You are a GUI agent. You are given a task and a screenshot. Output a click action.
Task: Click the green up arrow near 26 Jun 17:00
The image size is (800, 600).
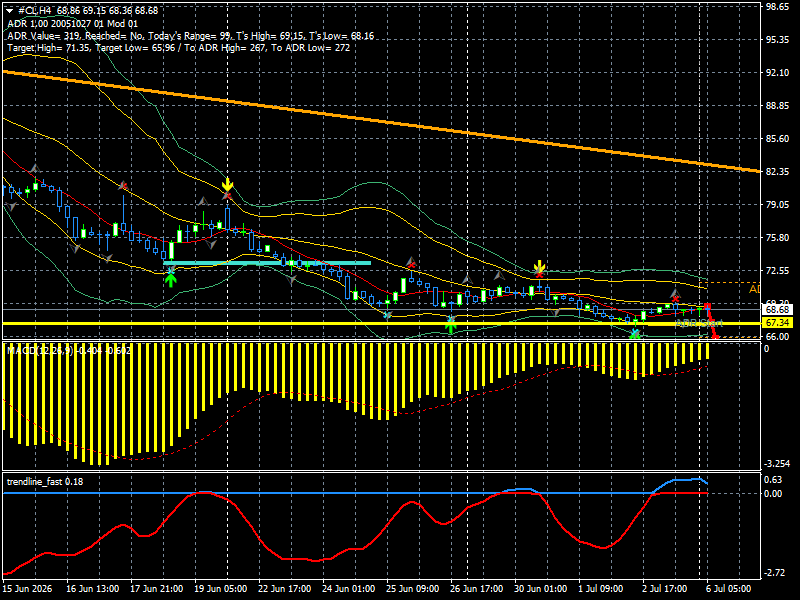(x=451, y=327)
